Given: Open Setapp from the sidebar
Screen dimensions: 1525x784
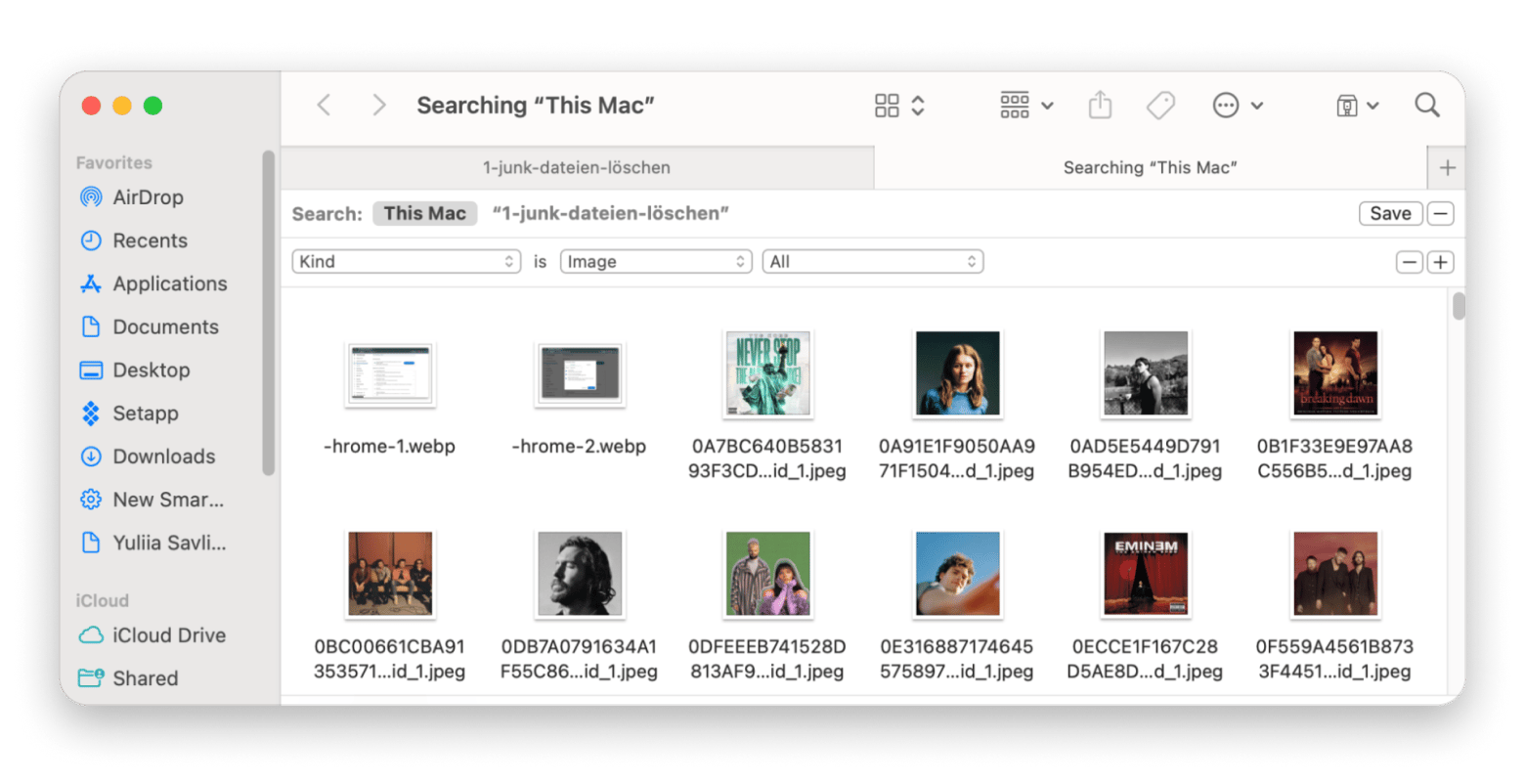Looking at the screenshot, I should tap(145, 414).
